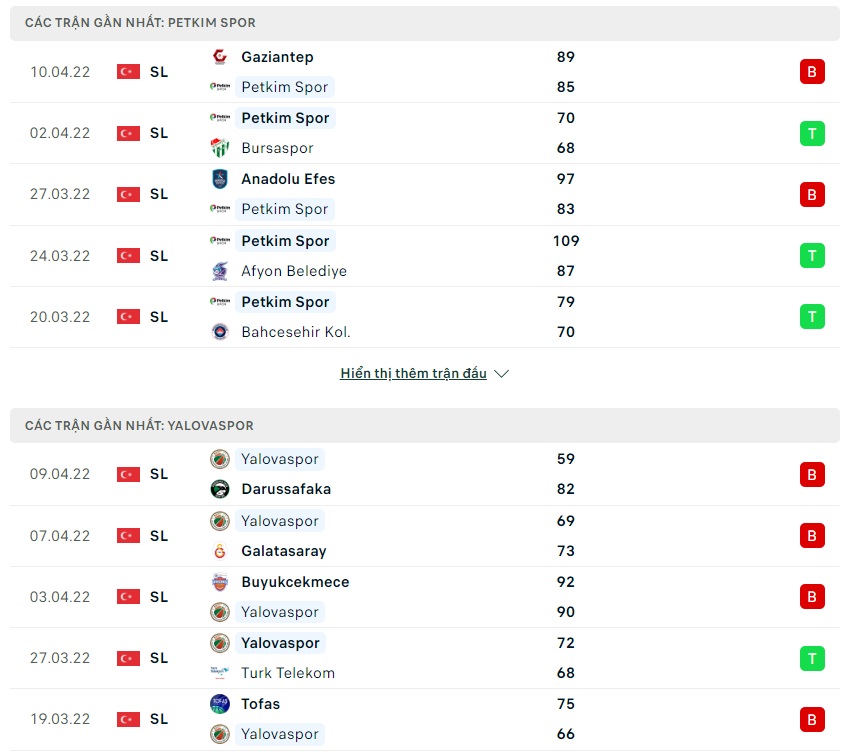
Task: Click the Tofas team logo
Action: coord(220,704)
